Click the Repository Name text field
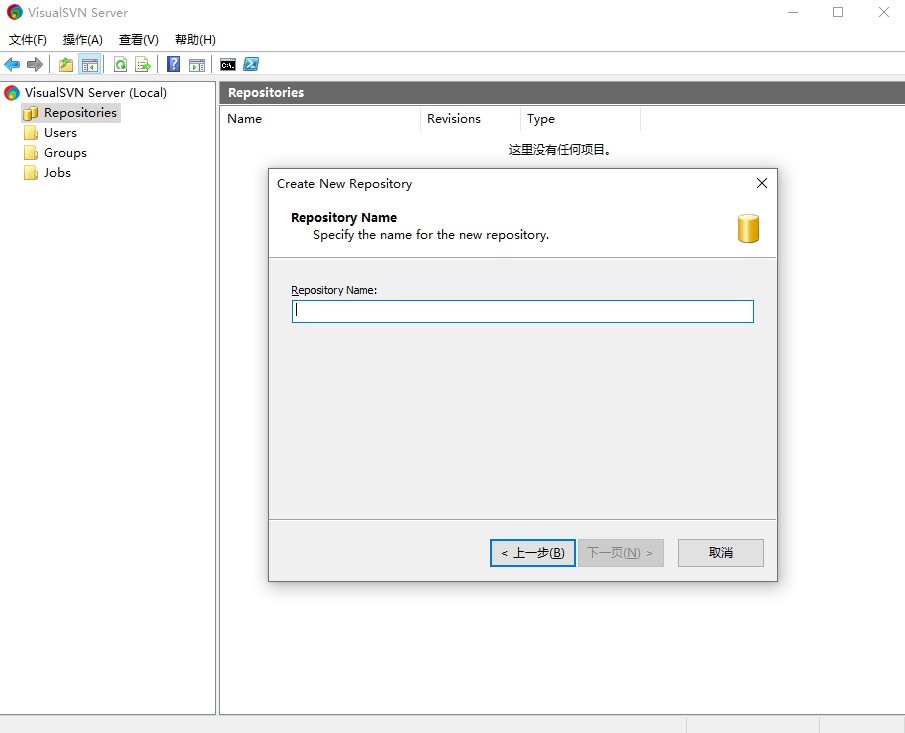Screen dimensions: 905x733 (522, 311)
